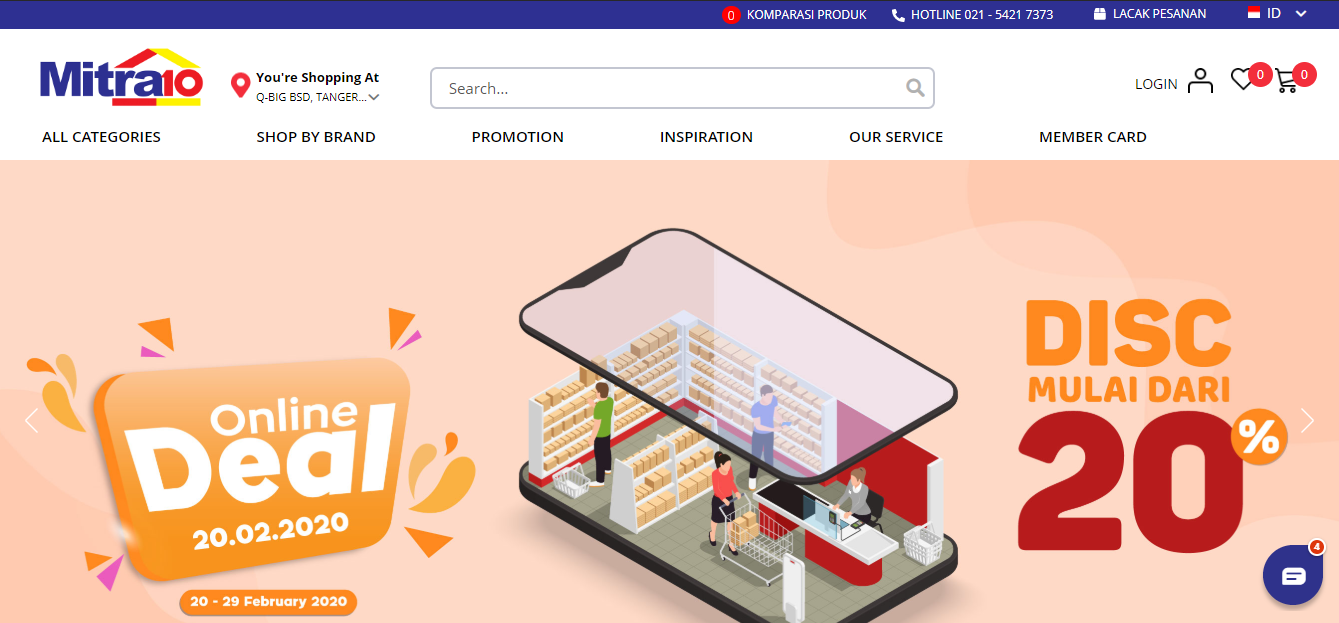The height and width of the screenshot is (623, 1339).
Task: Click the HOTLINE 021 - 5421 7373 link
Action: point(982,15)
